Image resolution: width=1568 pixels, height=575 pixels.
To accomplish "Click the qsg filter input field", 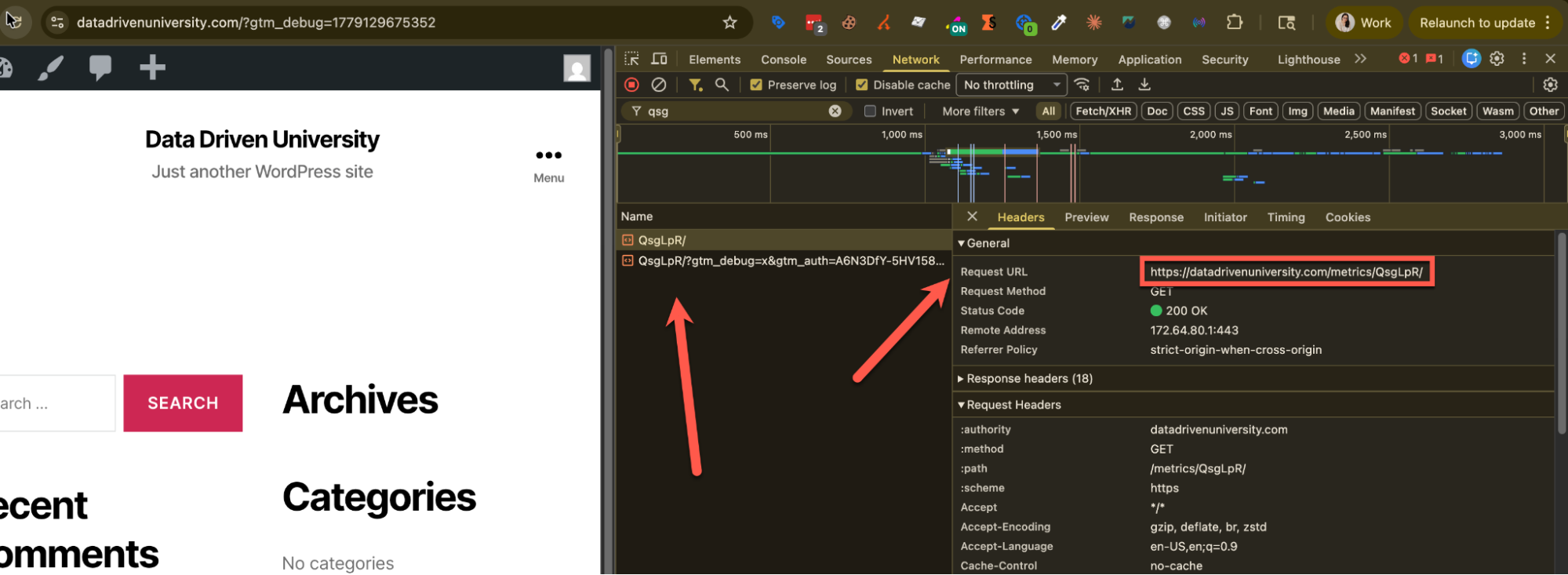I will tap(733, 111).
